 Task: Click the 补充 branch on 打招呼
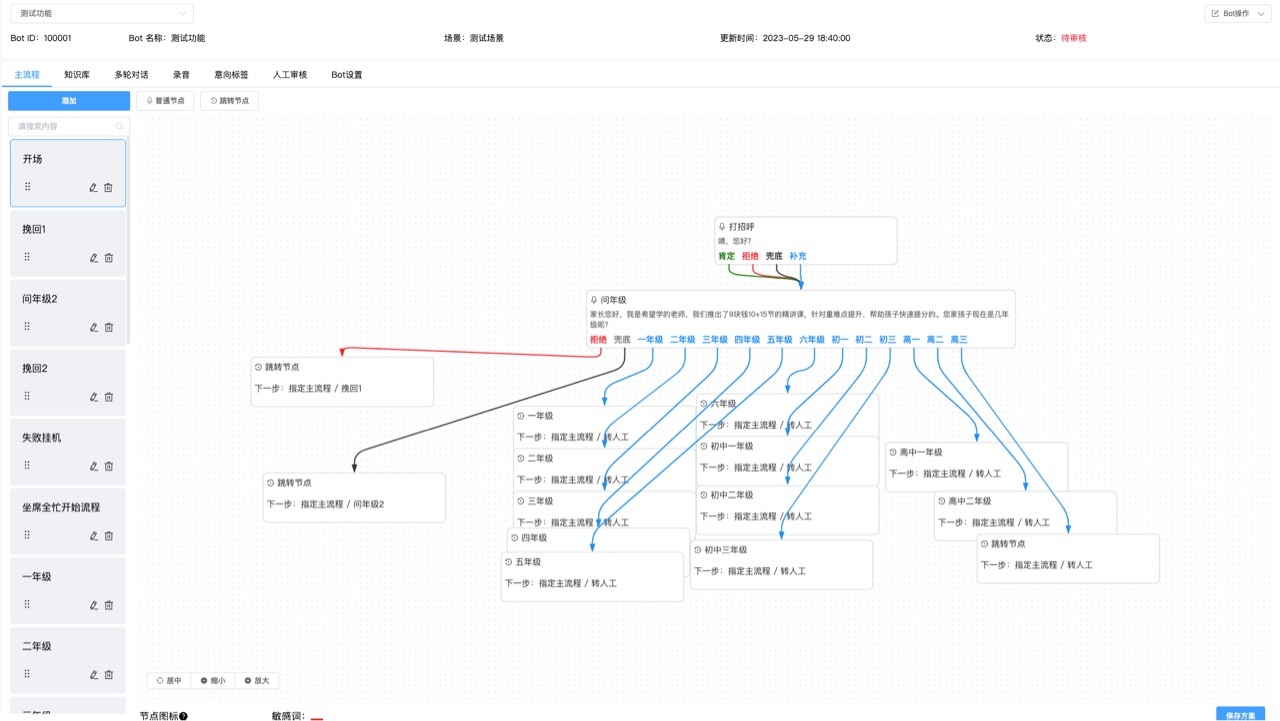pos(798,256)
